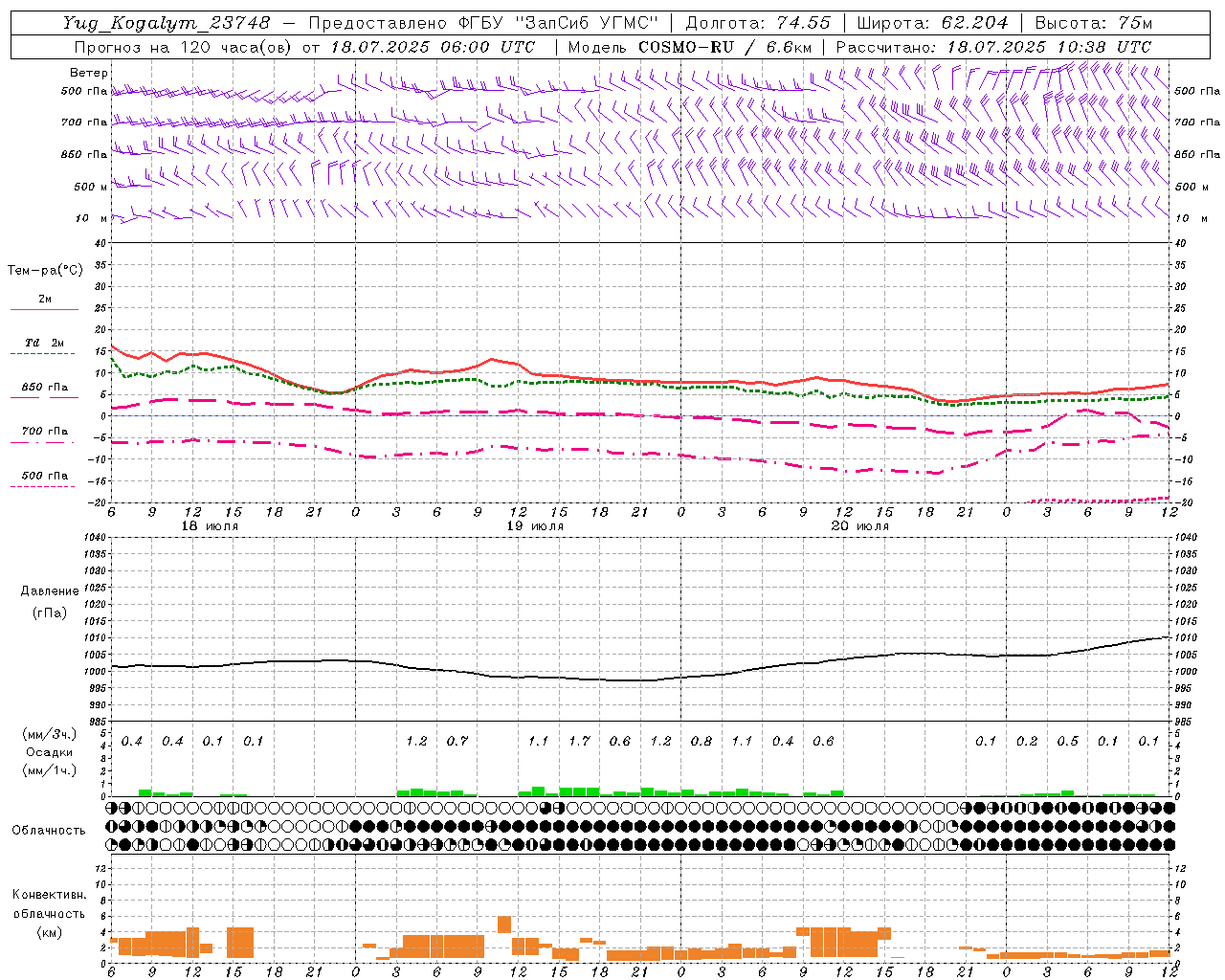
Task: Click the 0.8 three-hour precipitation value
Action: (x=702, y=742)
